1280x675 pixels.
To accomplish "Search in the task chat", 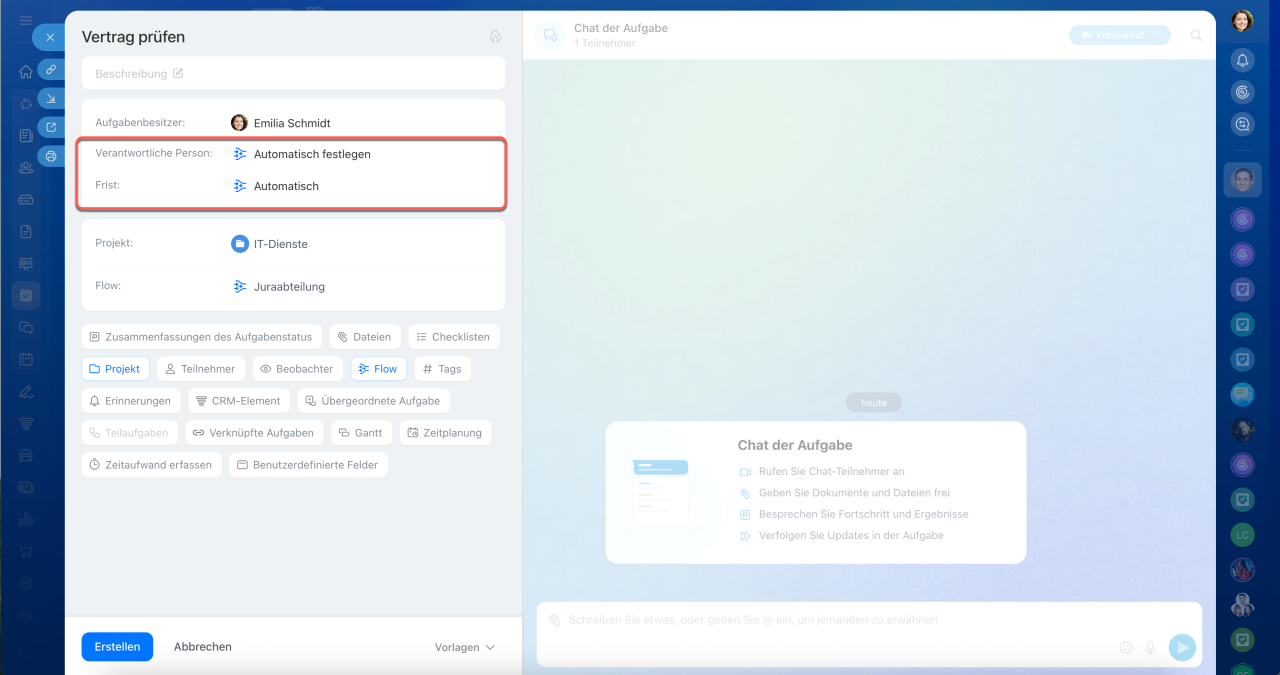I will [1196, 35].
